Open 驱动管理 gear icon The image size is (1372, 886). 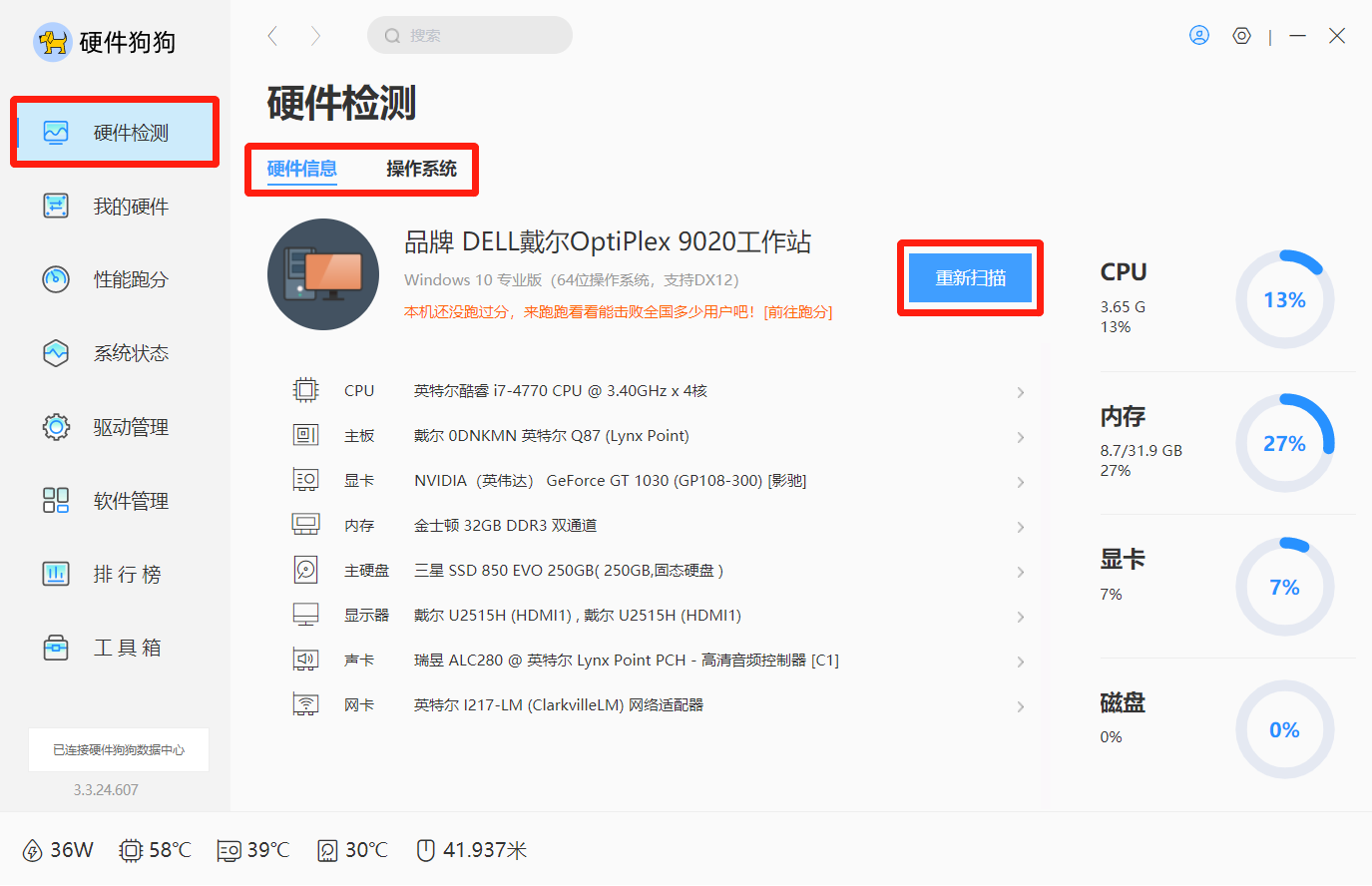tap(56, 427)
